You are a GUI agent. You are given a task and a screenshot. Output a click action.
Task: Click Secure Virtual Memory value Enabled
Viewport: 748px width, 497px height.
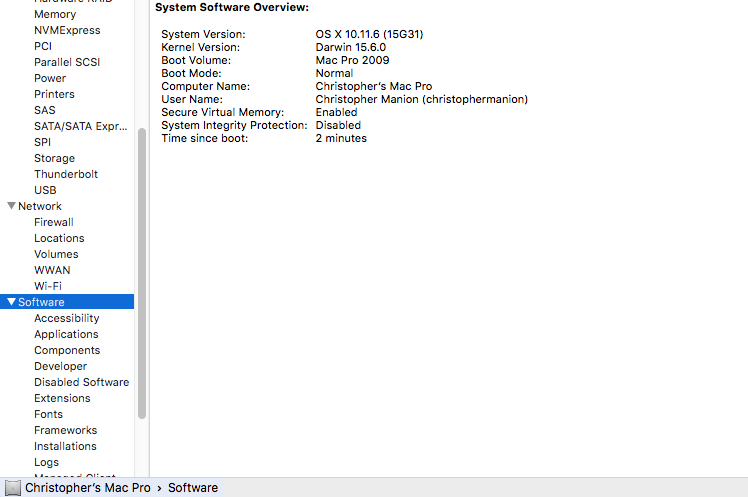[336, 112]
